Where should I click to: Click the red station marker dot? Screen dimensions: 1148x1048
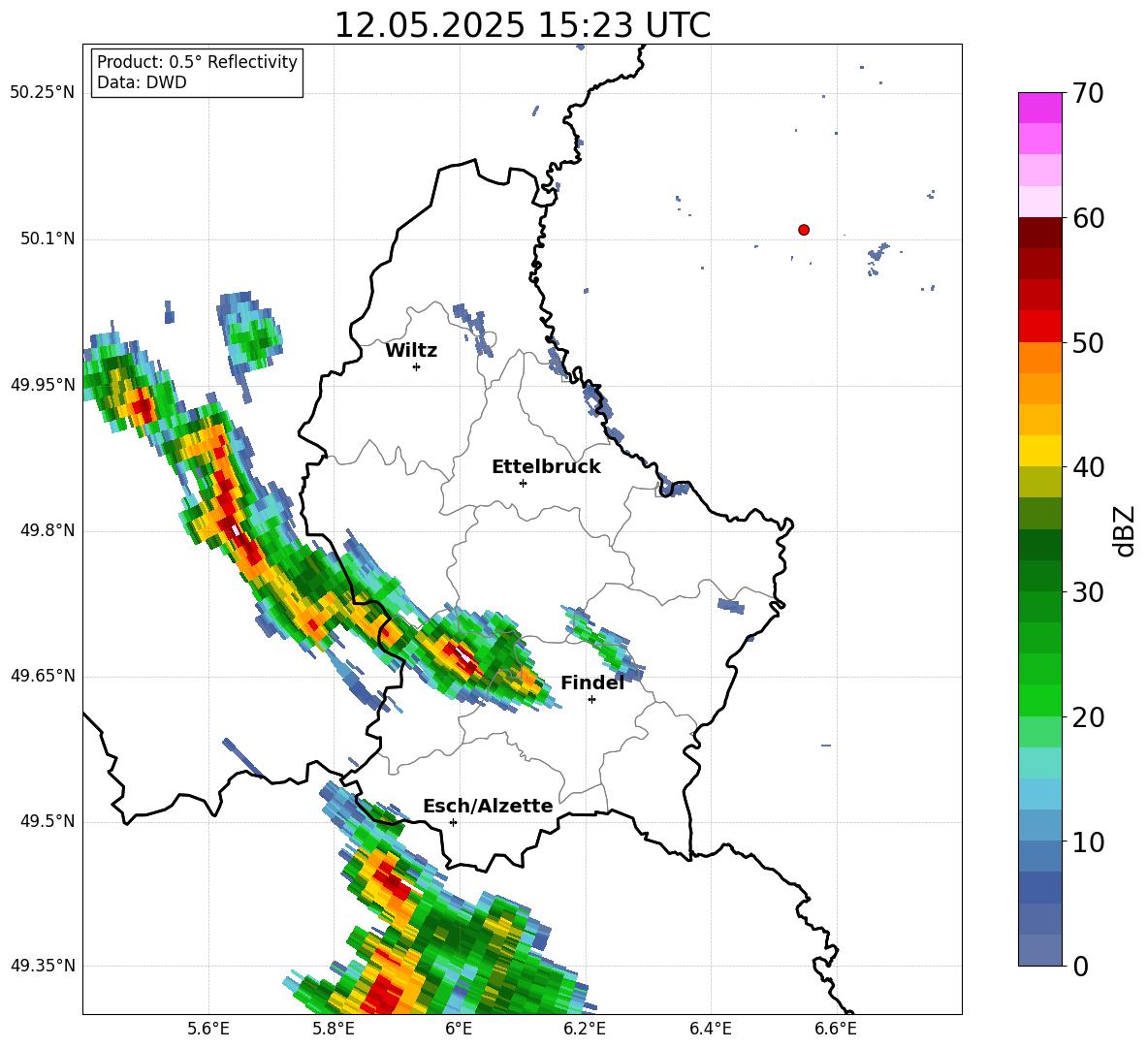(x=803, y=230)
